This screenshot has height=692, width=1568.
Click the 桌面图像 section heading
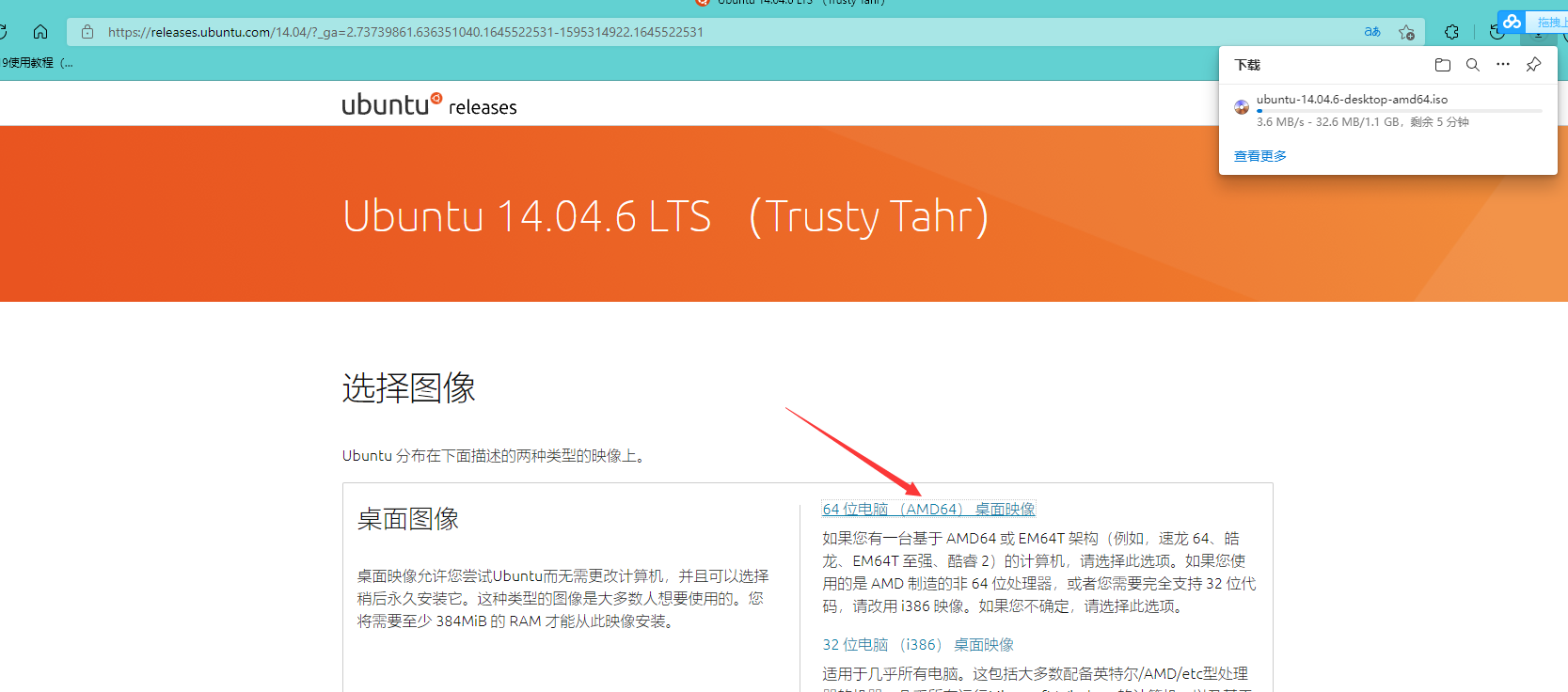click(x=408, y=519)
